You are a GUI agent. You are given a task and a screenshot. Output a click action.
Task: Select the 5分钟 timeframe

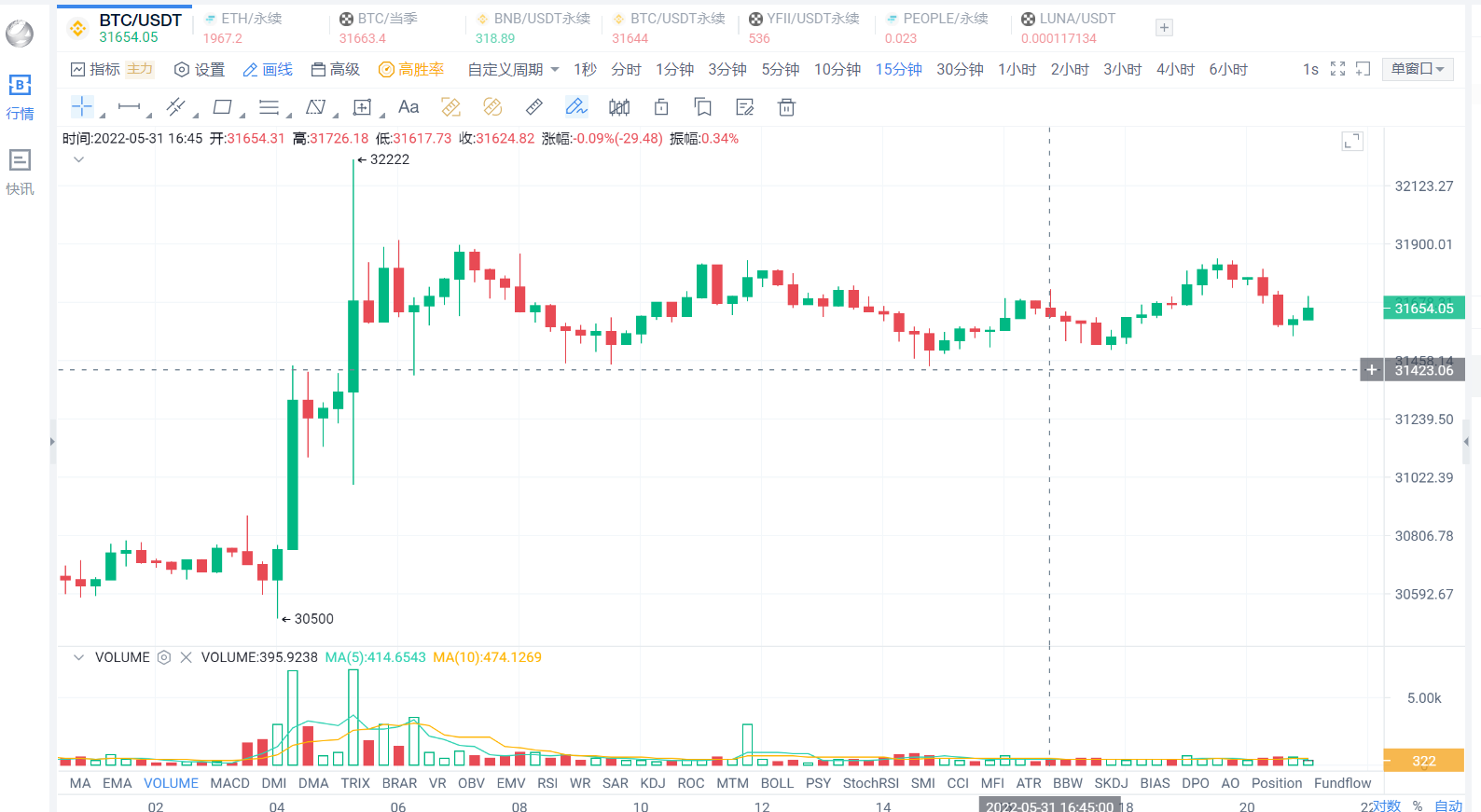click(780, 70)
